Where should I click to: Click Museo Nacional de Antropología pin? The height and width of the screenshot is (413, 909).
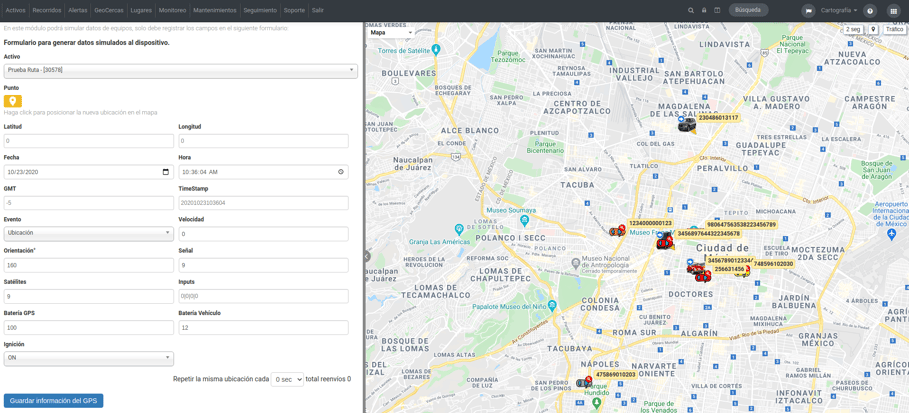[x=575, y=263]
